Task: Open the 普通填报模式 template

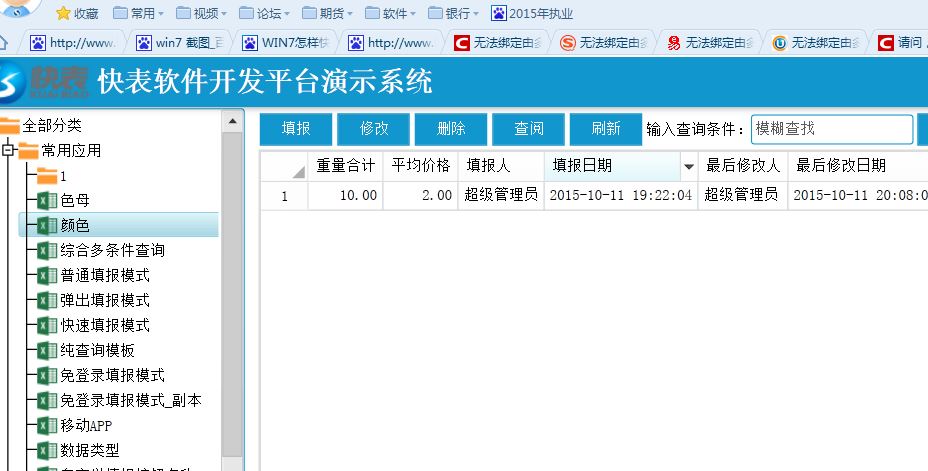Action: coord(105,276)
